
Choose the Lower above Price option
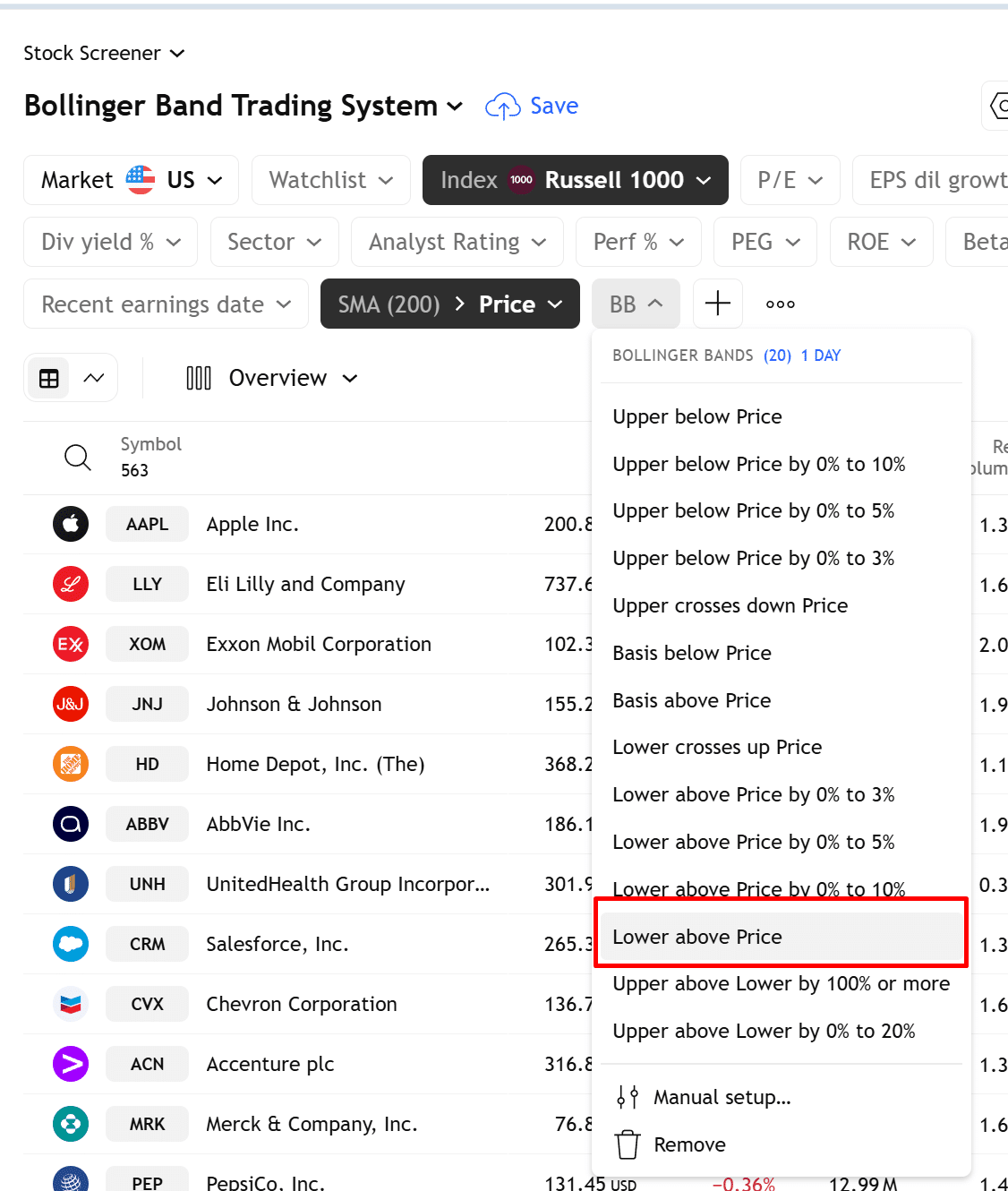tap(781, 937)
